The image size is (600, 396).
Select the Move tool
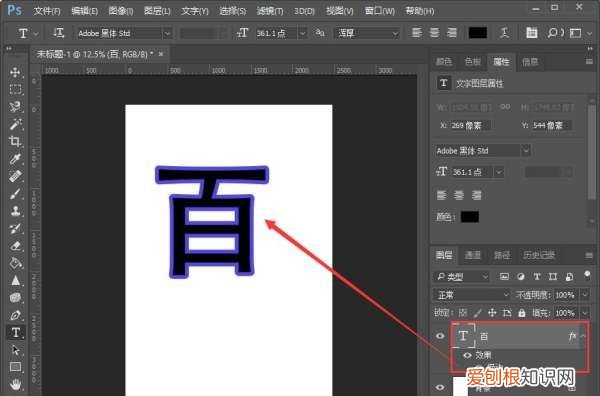coord(15,72)
